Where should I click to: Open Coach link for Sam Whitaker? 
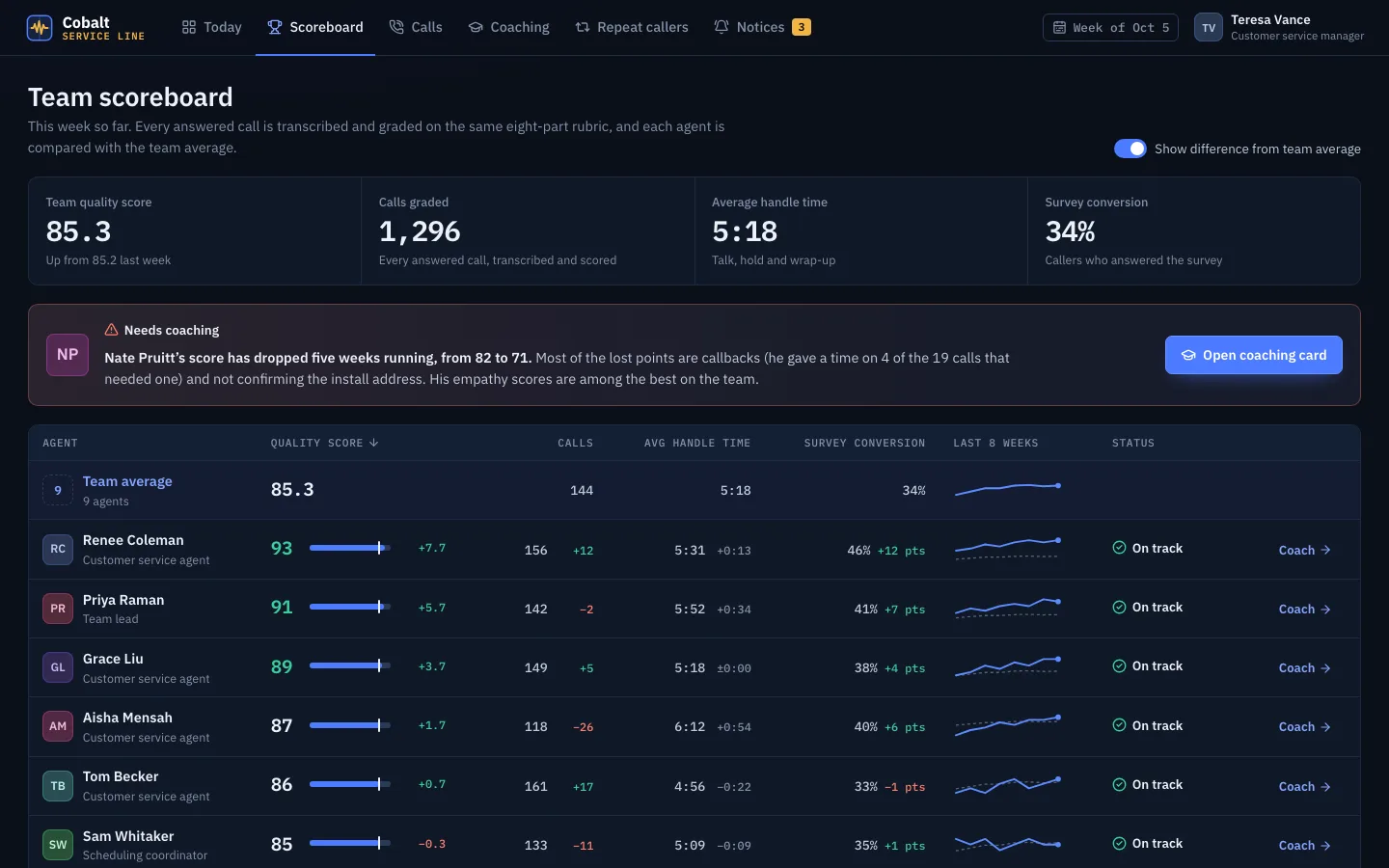click(x=1304, y=845)
